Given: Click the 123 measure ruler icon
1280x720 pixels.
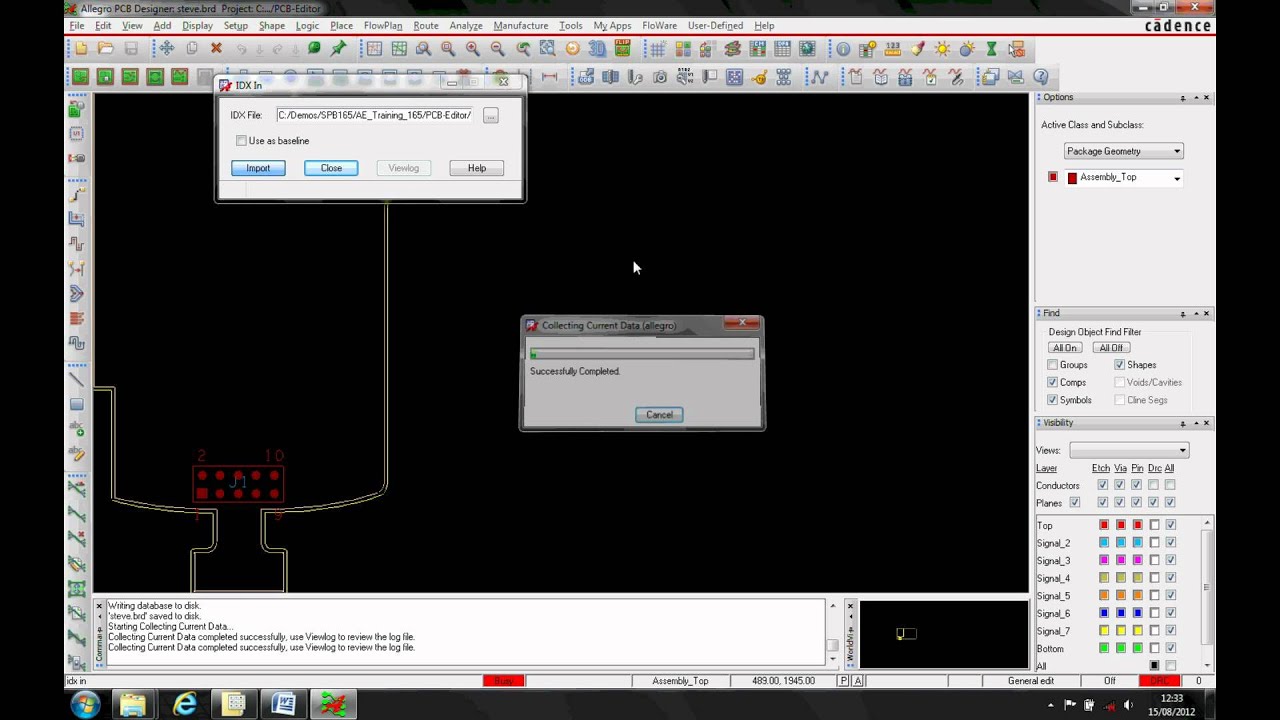Looking at the screenshot, I should 893,49.
